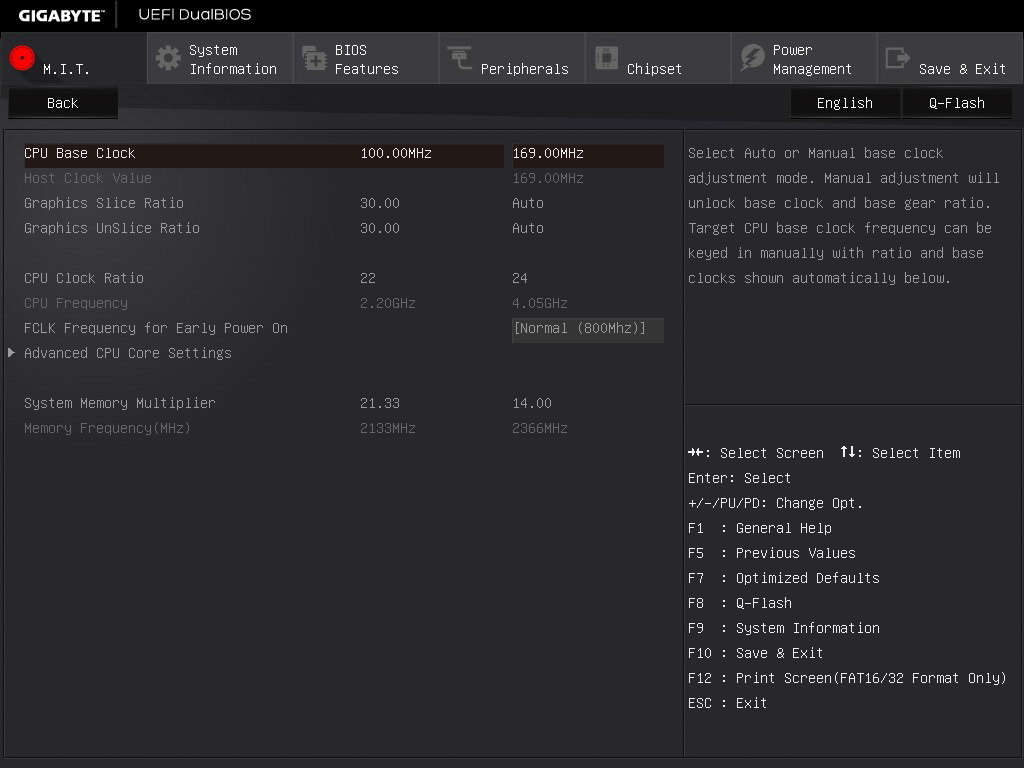This screenshot has width=1024, height=768.
Task: Edit CPU Clock Ratio value 24
Action: pos(520,278)
